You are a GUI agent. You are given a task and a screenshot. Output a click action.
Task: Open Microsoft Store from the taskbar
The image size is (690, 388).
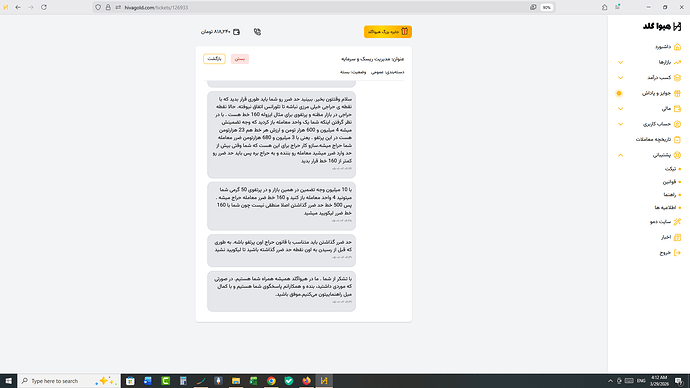130,381
